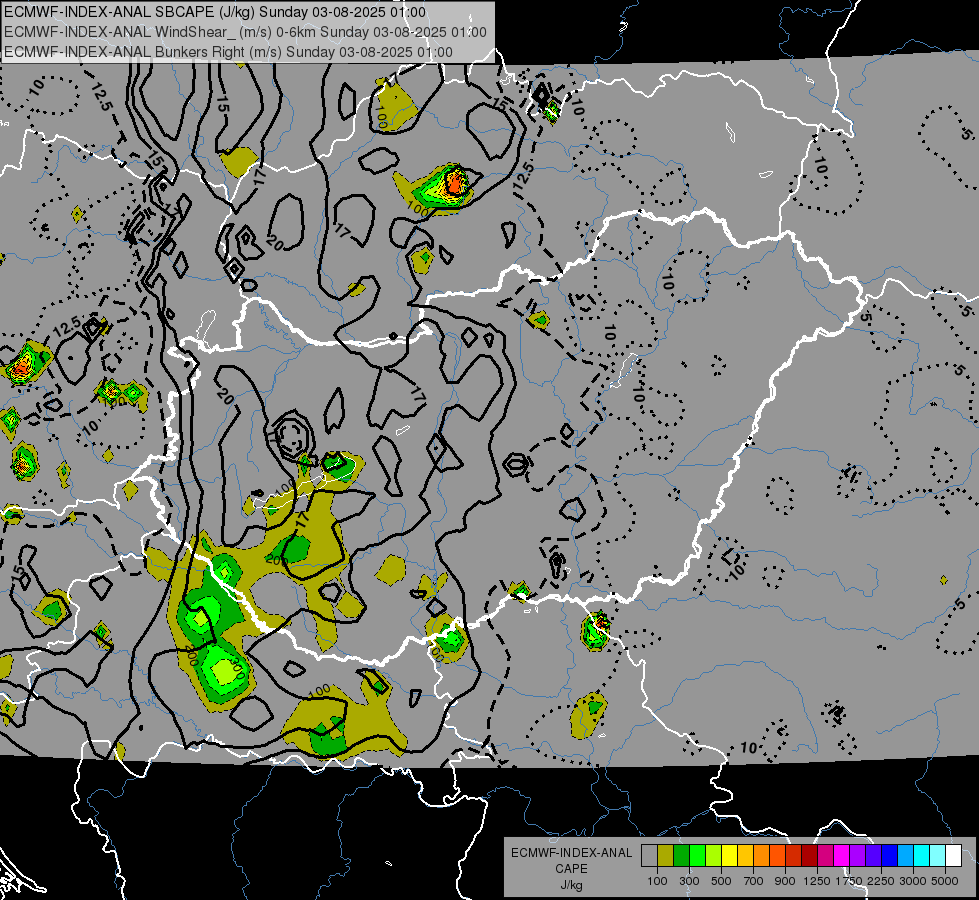Screen dimensions: 979x900
Task: Click the 1250 legend value
Action: click(x=817, y=881)
